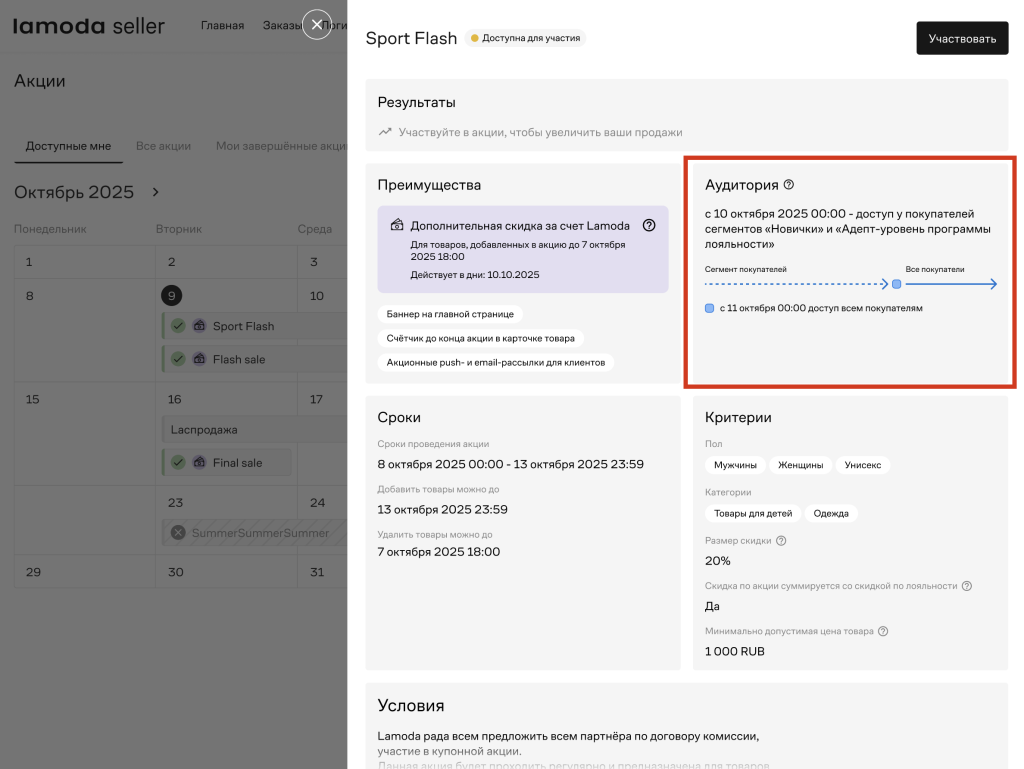The image size is (1024, 769).
Task: Open help for loyalty discount stacking
Action: tap(966, 586)
